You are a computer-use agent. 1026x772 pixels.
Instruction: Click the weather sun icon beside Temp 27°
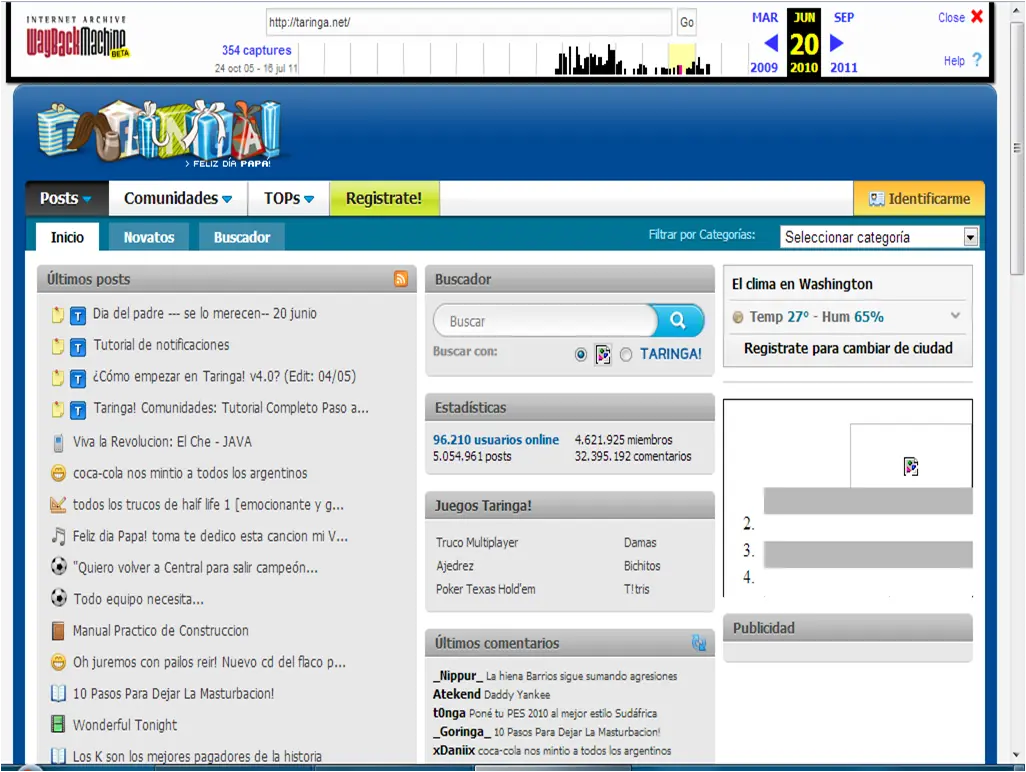737,317
